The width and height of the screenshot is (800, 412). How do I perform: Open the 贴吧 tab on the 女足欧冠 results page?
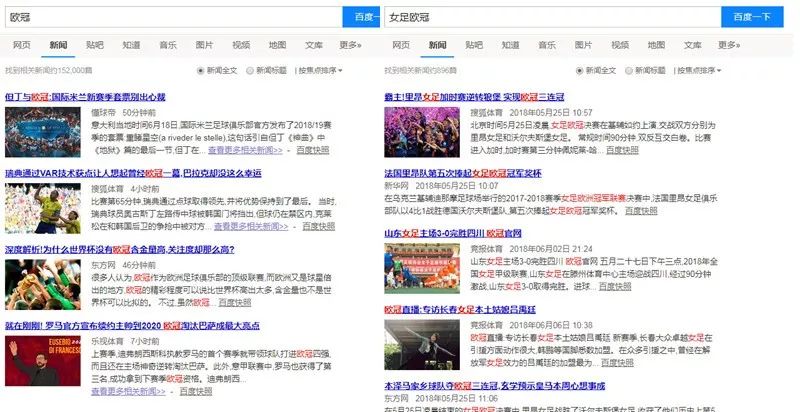tap(474, 45)
